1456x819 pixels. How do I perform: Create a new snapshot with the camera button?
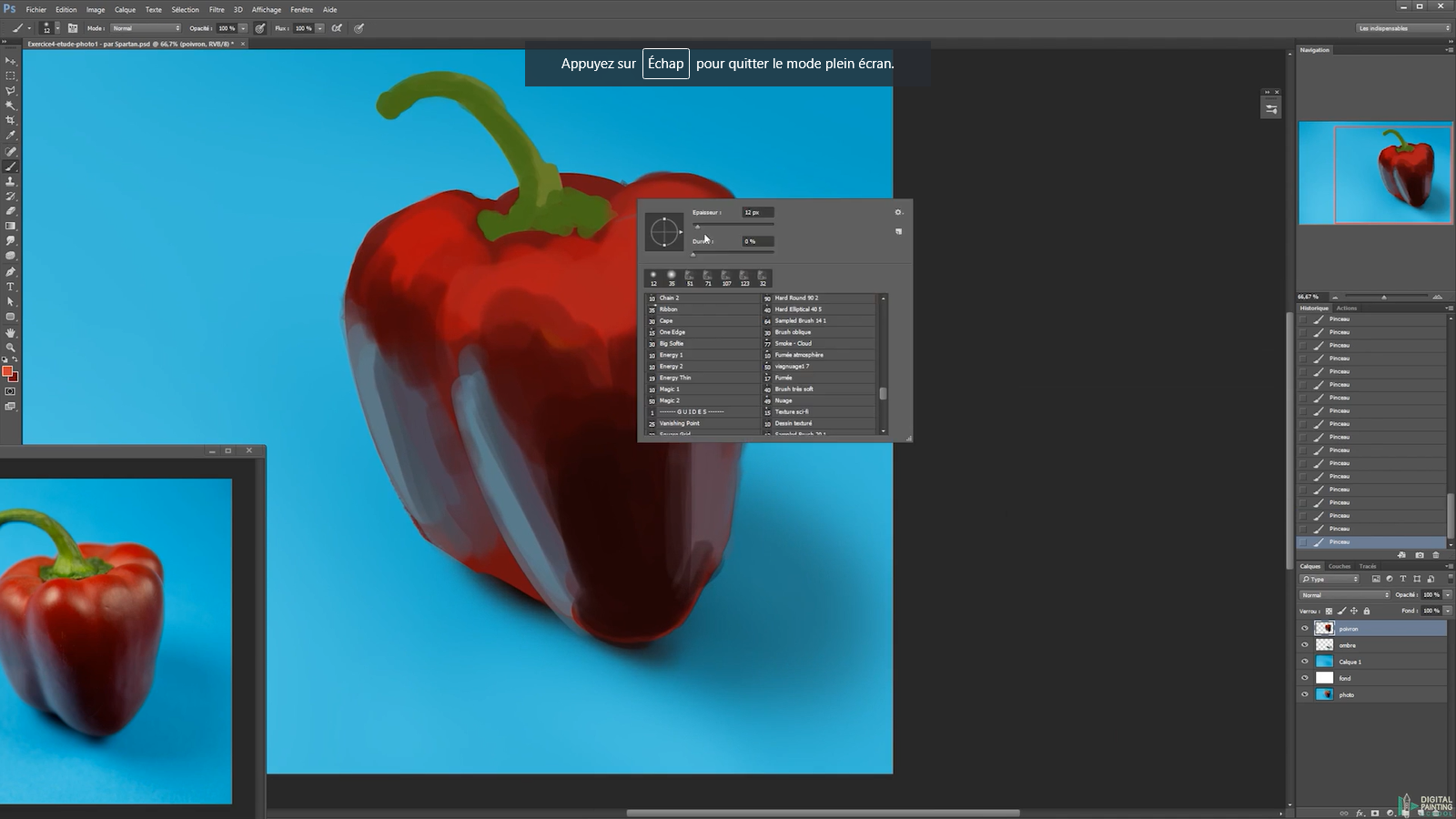point(1421,555)
